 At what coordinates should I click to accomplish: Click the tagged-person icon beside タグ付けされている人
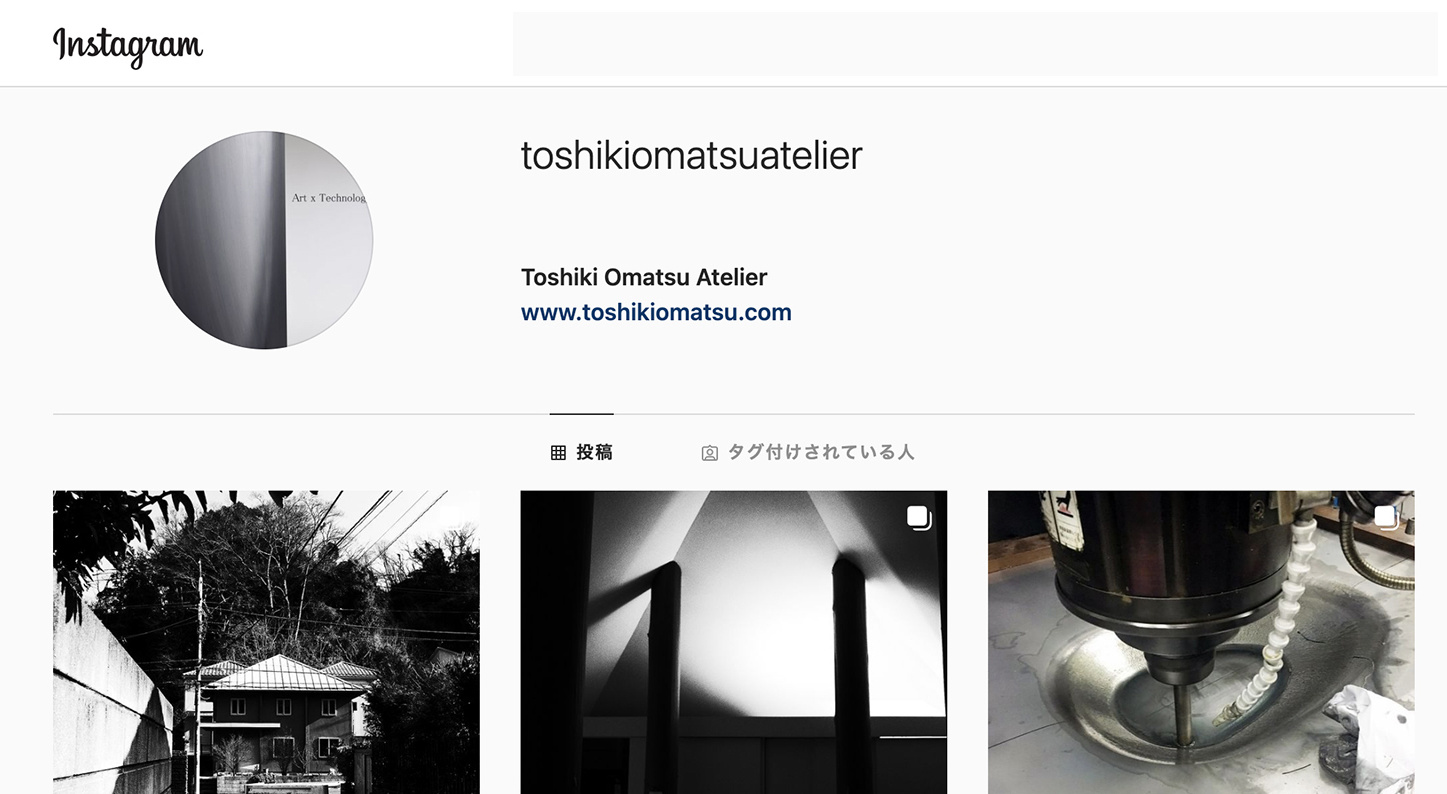point(709,453)
